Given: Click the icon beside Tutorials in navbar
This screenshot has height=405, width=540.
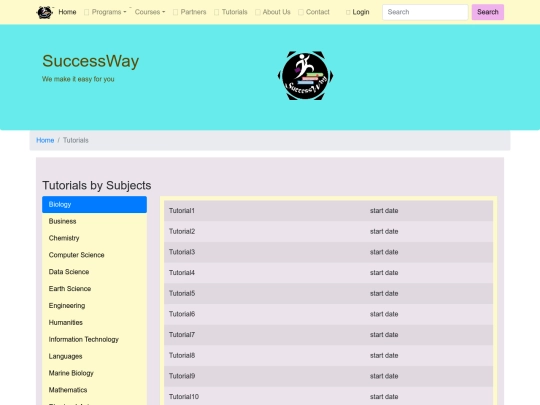Looking at the screenshot, I should (x=216, y=12).
